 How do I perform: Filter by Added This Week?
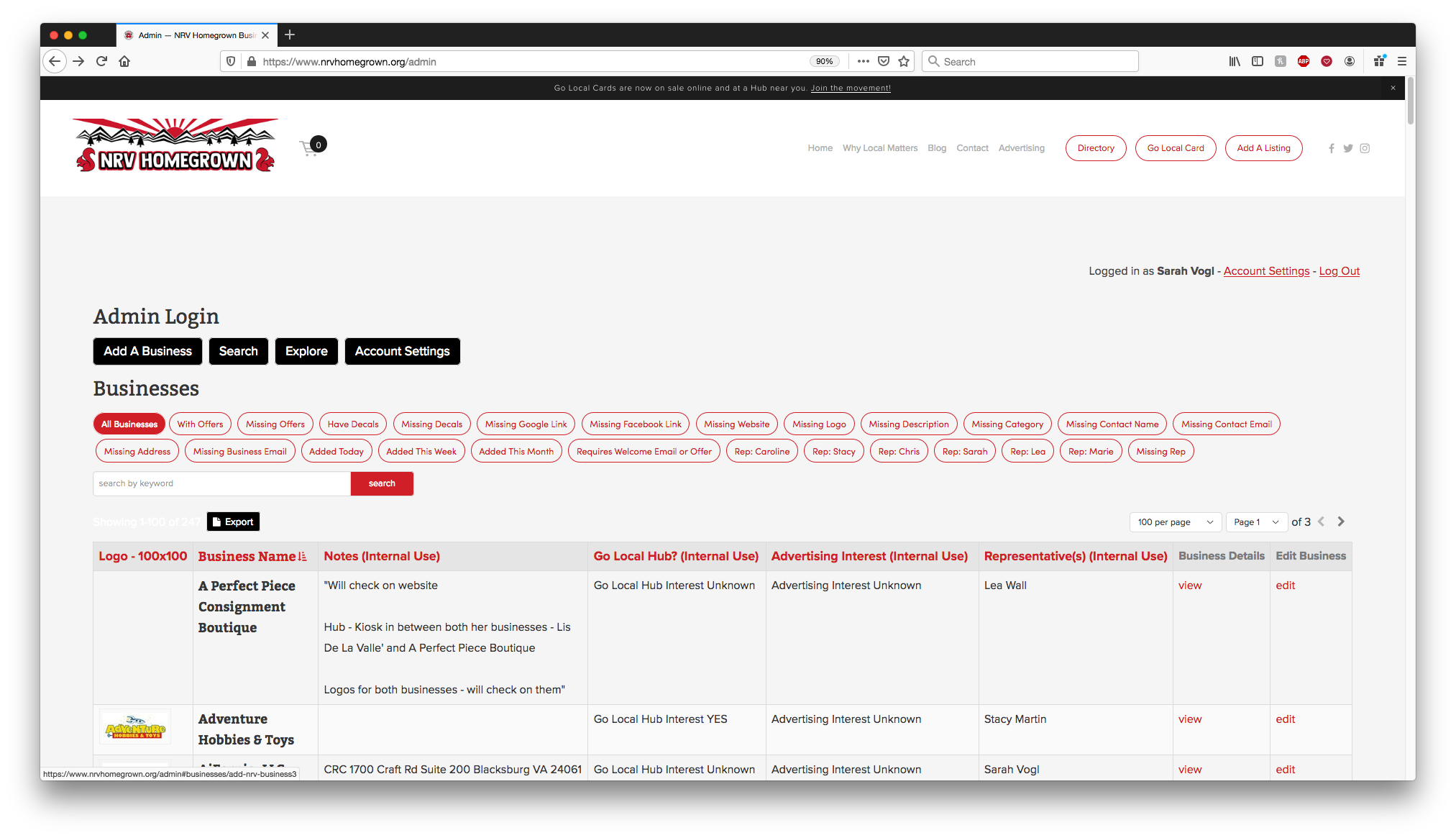coord(421,452)
